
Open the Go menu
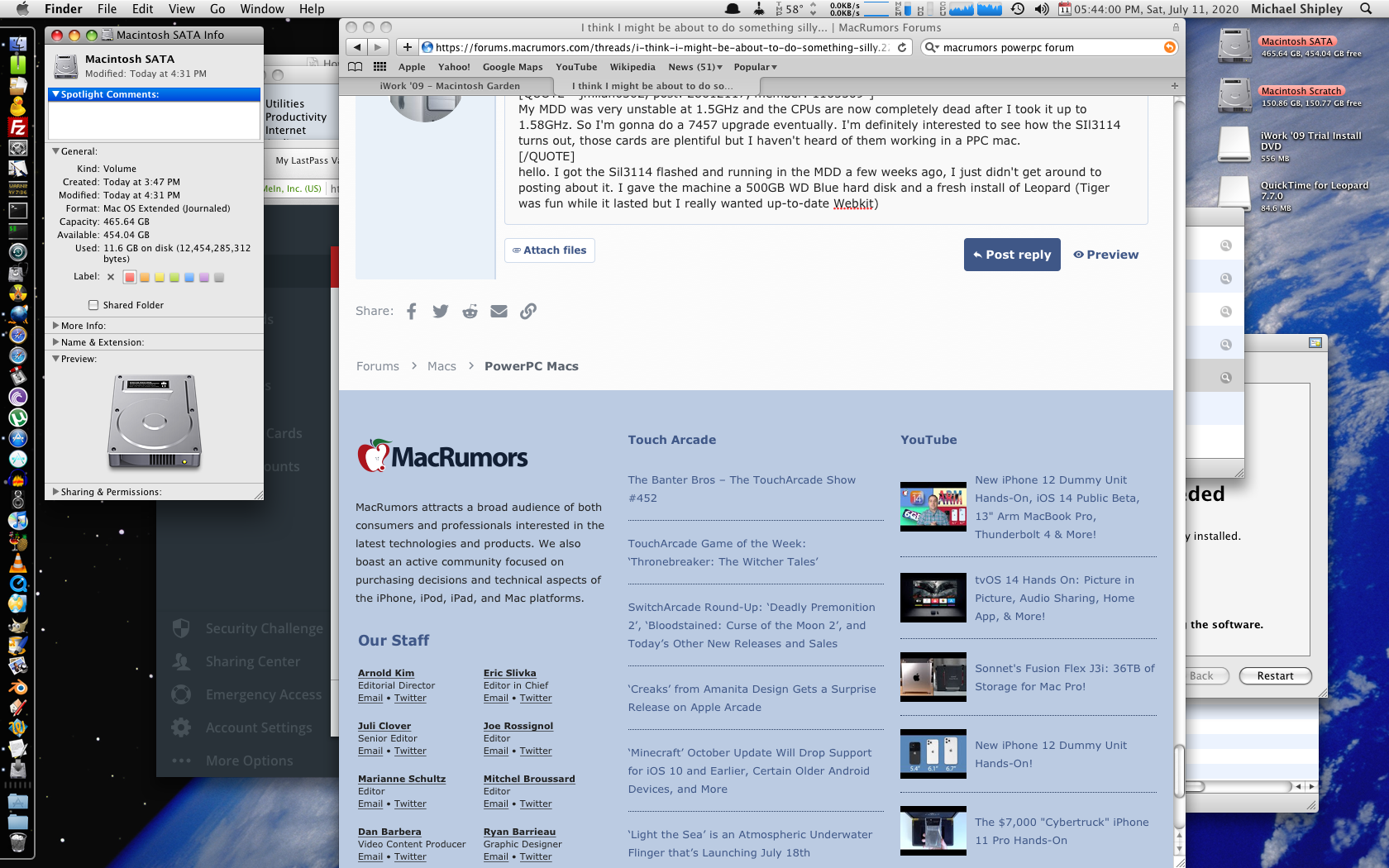[x=217, y=9]
